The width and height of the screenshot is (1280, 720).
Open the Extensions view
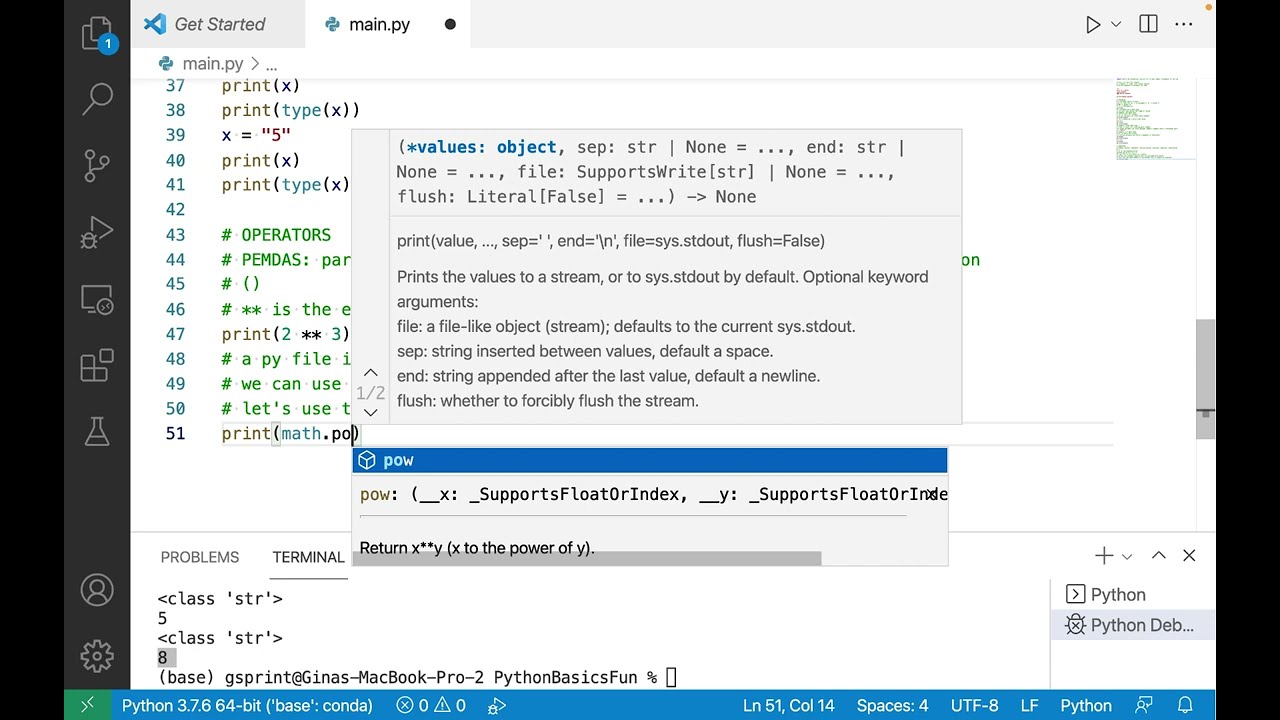tap(97, 365)
